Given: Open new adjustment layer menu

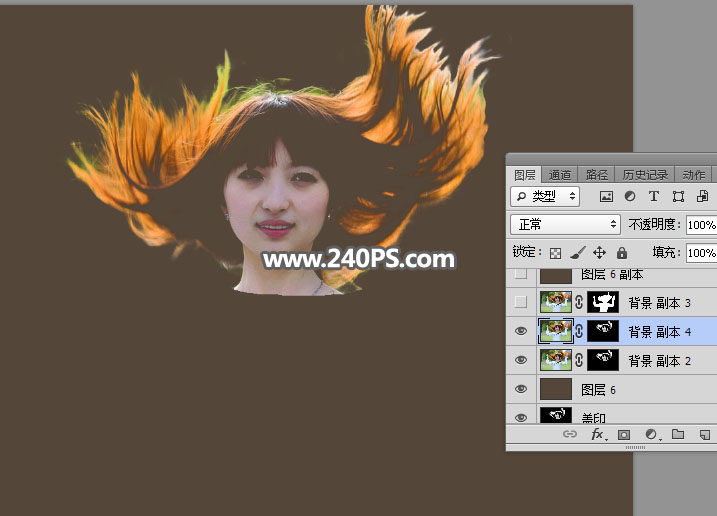Looking at the screenshot, I should (x=651, y=435).
